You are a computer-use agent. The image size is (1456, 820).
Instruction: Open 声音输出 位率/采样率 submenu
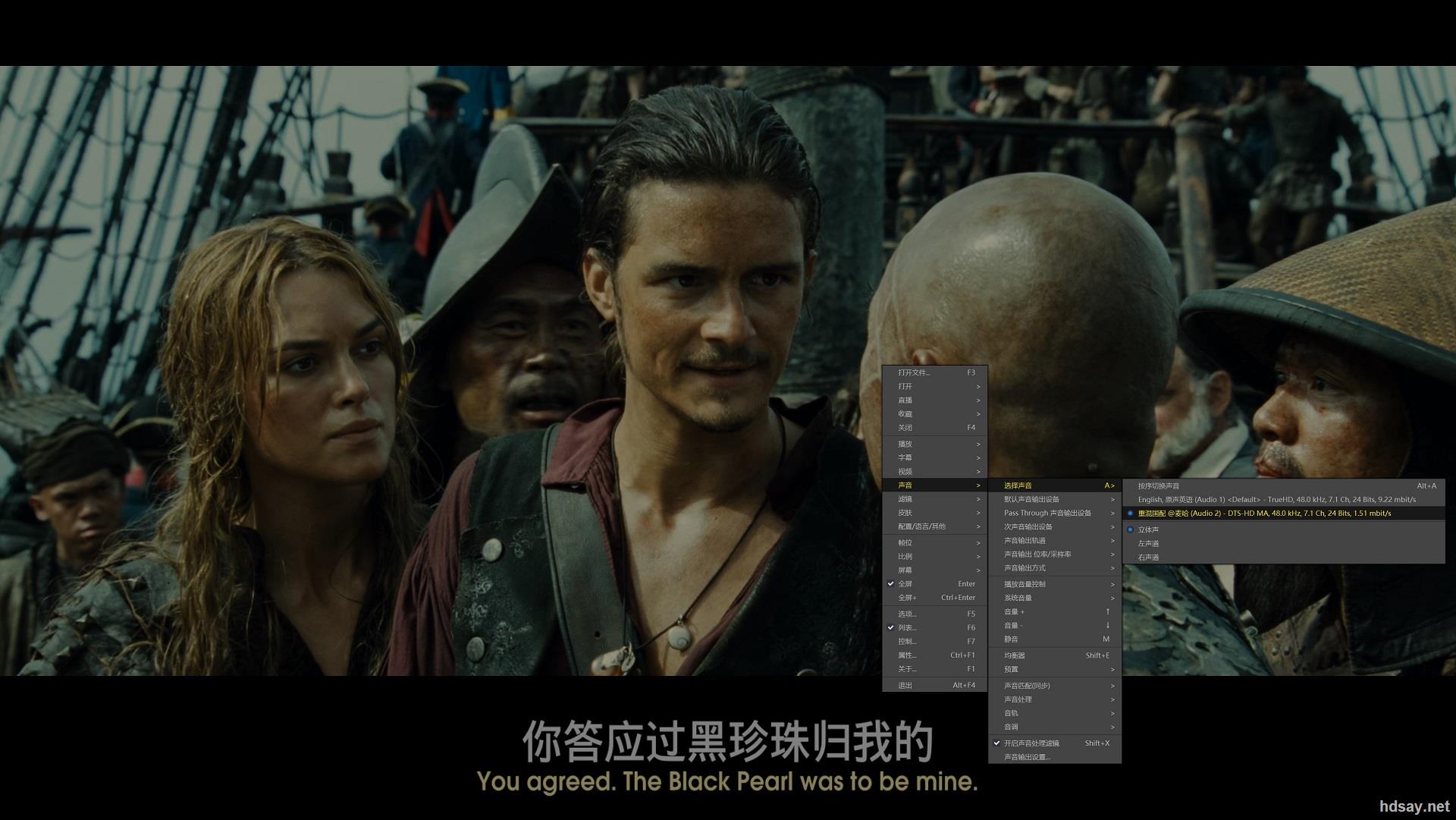1055,554
